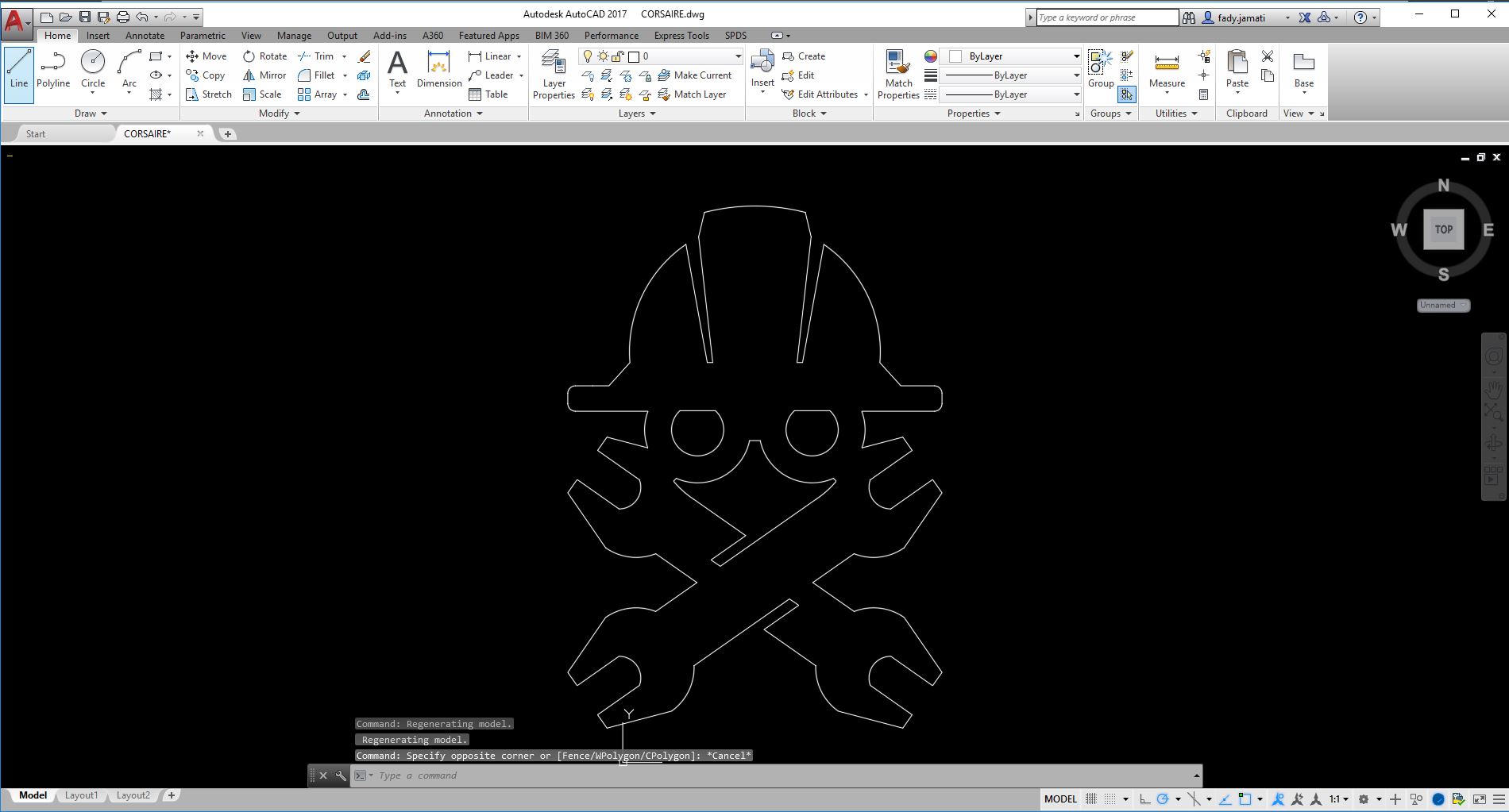Open the layer selection dropdown

[x=661, y=56]
